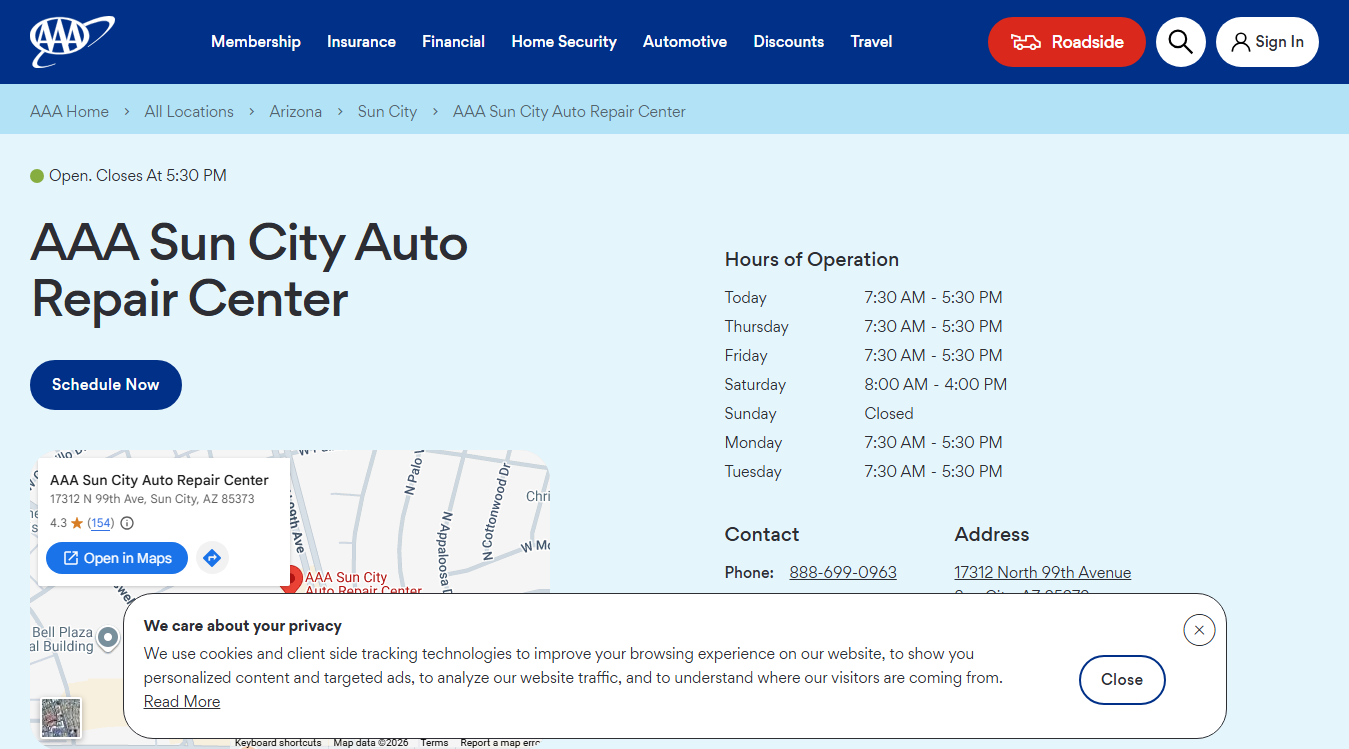The width and height of the screenshot is (1349, 749).
Task: Click the page title AAA Sun City Auto Repair Center
Action: coord(249,271)
